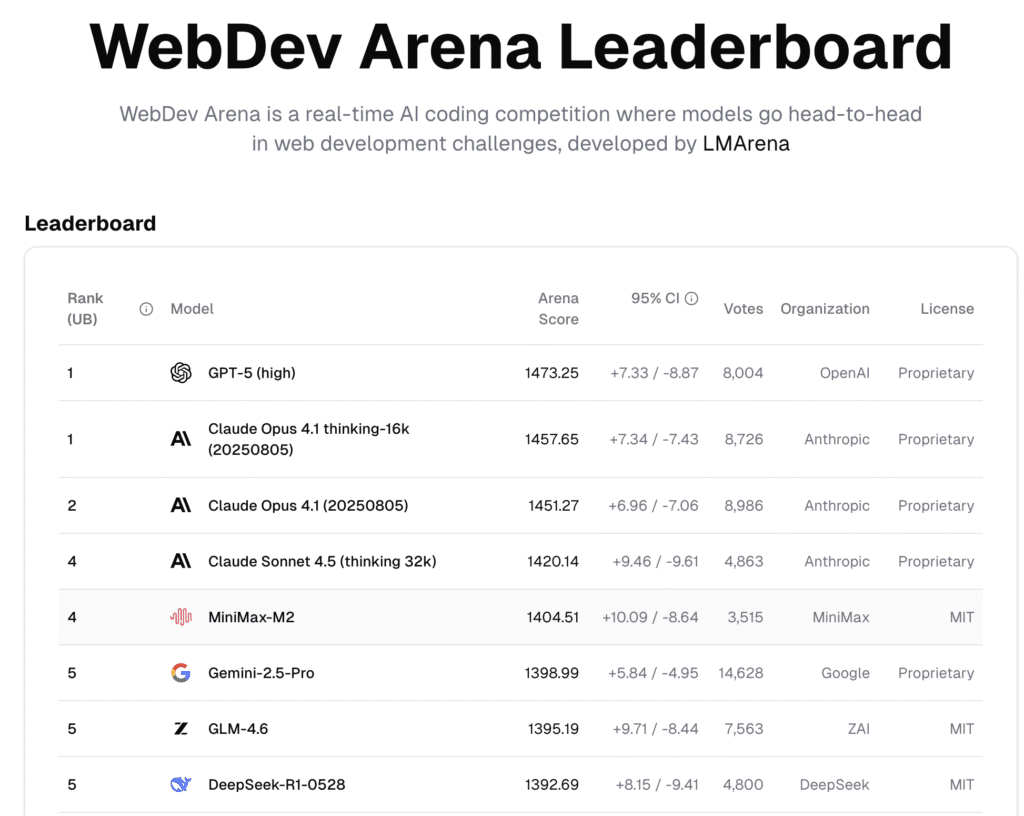Click the License column header

pyautogui.click(x=947, y=309)
